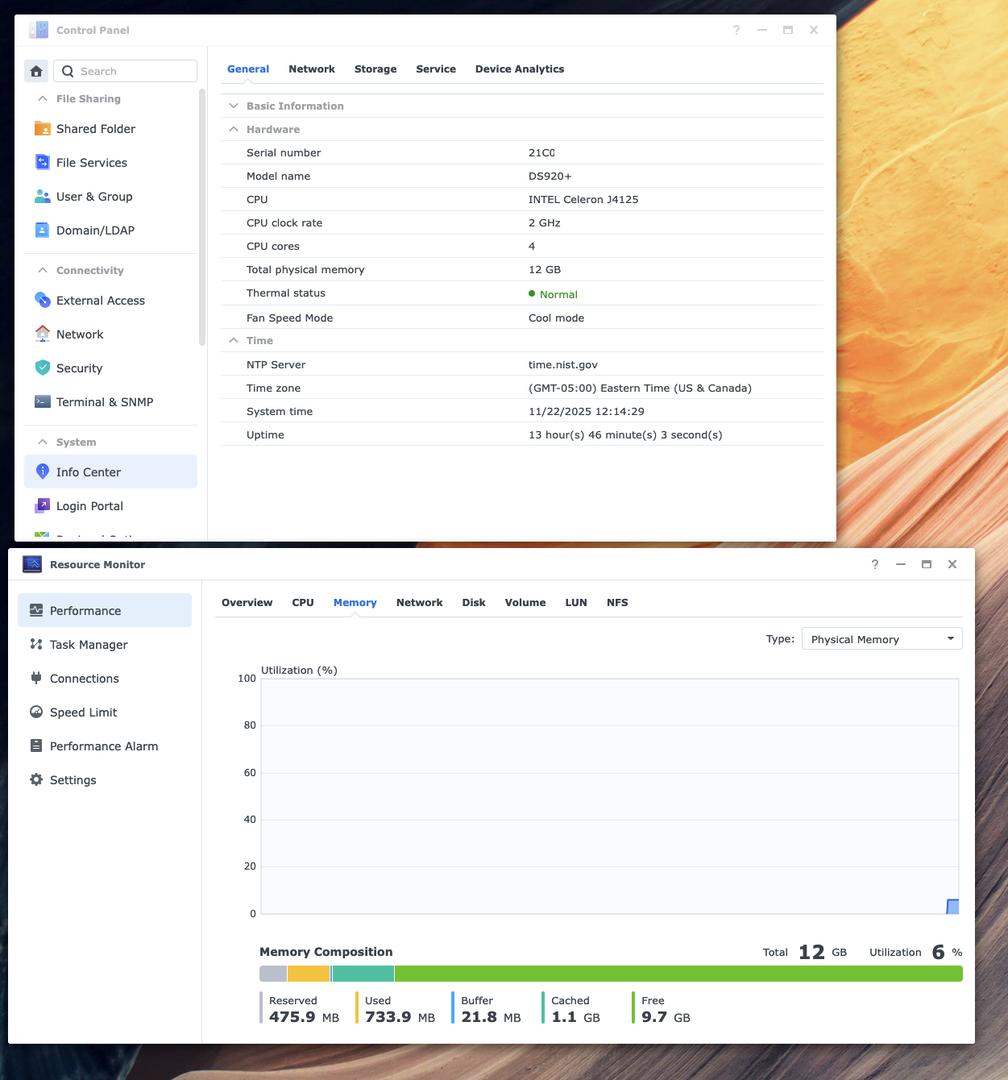This screenshot has height=1080, width=1008.
Task: Click the External Access icon
Action: (x=42, y=300)
